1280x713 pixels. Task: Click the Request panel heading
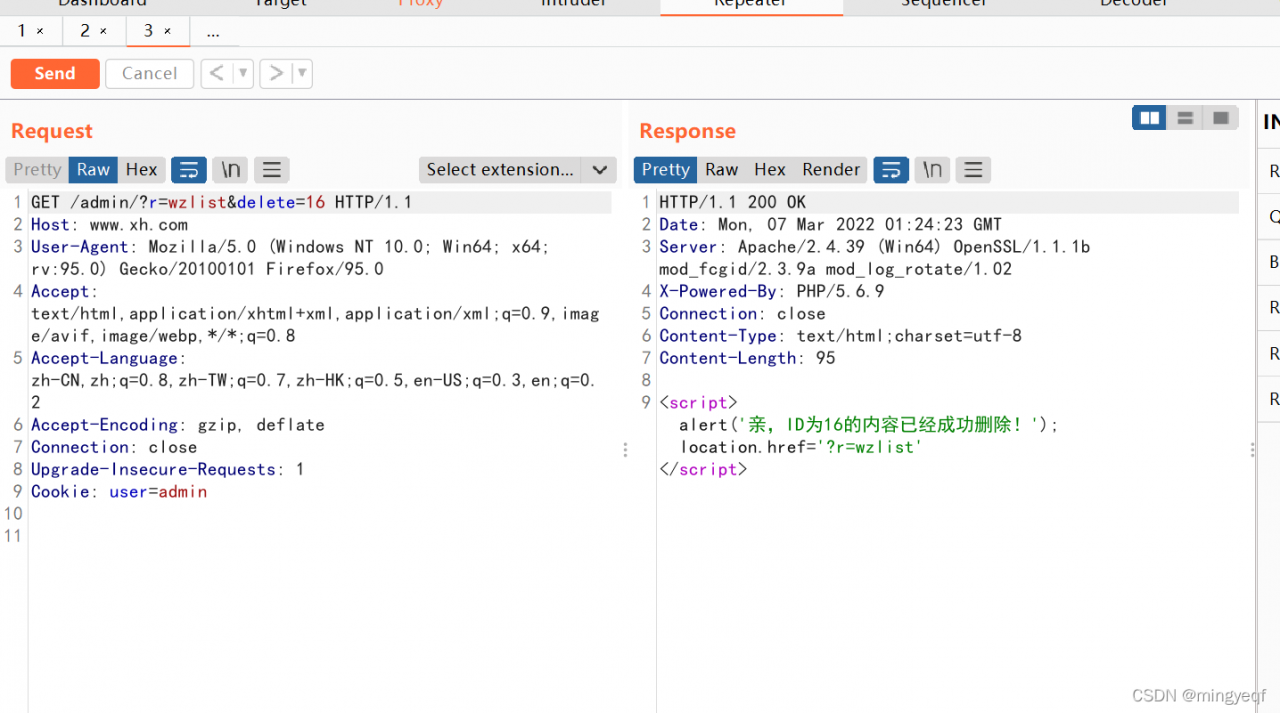coord(52,131)
